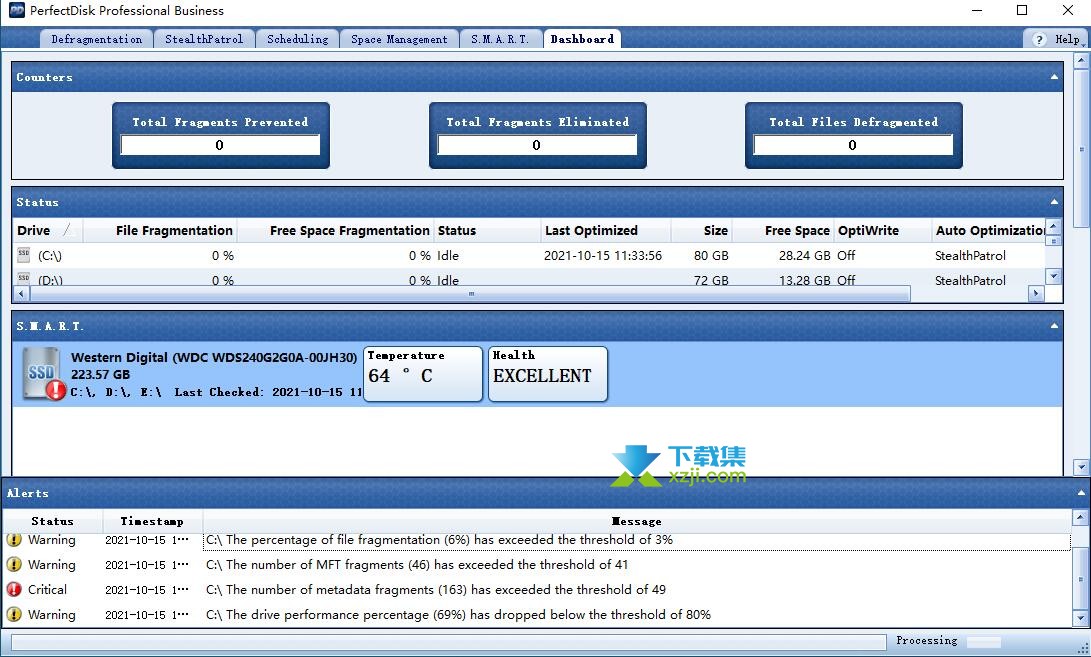Open the Defragmentation tab
Screen dimensions: 1091x657
pos(97,39)
